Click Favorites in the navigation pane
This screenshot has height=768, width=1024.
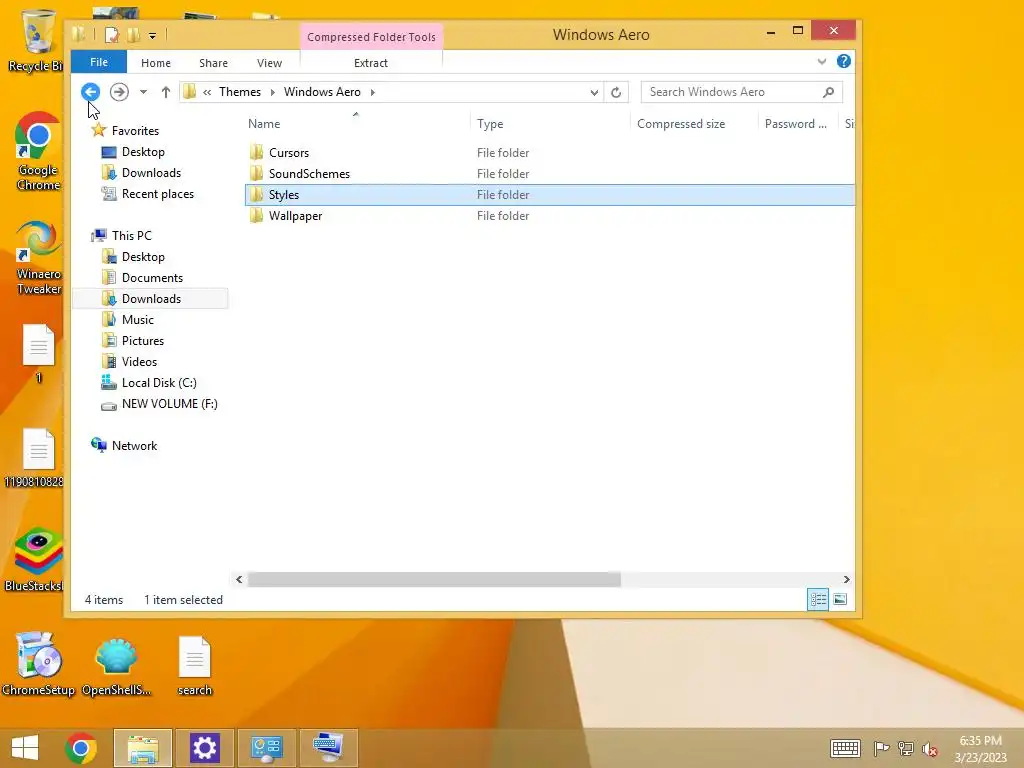point(135,131)
